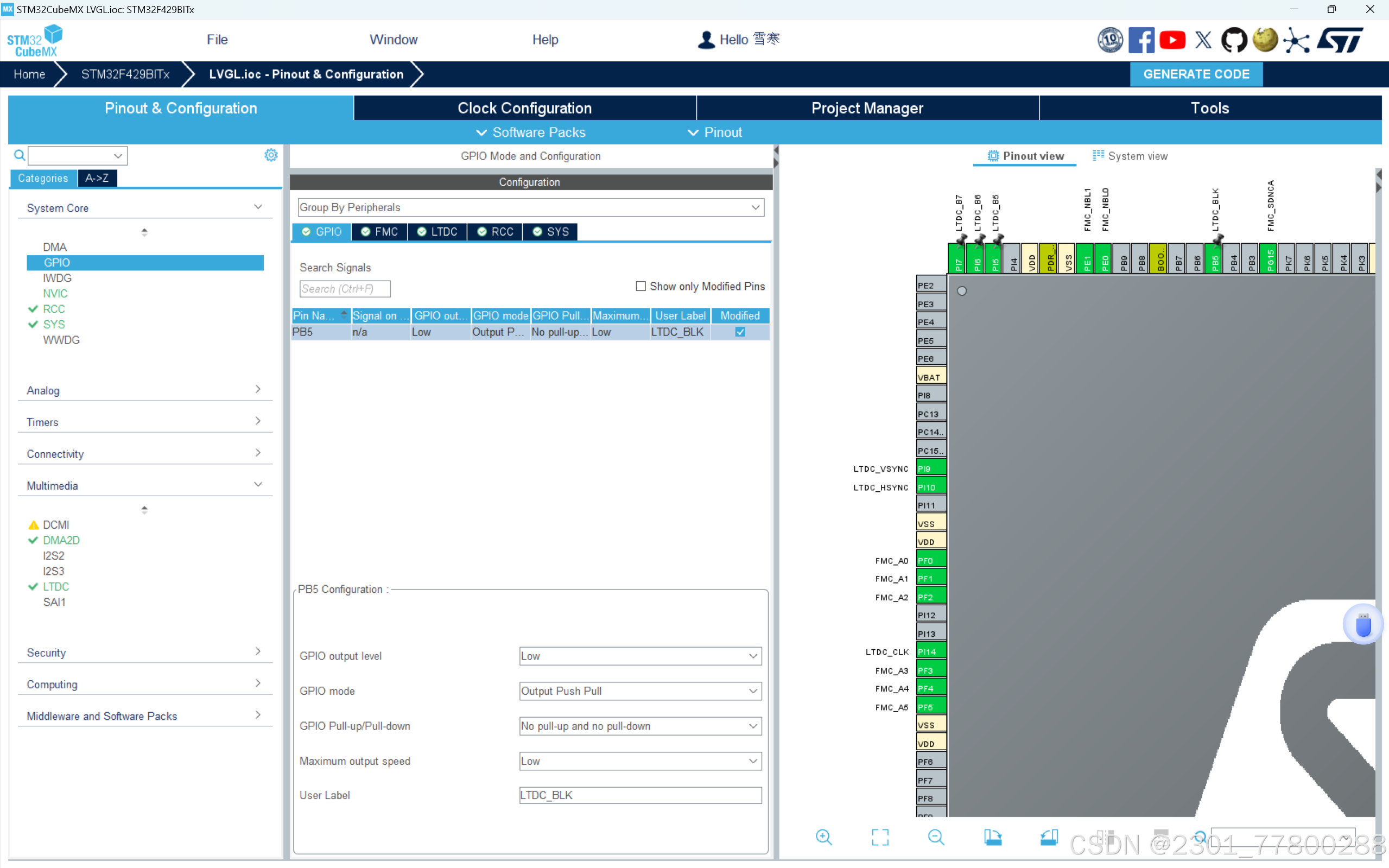Screen dimensions: 1389x868
Task: Rotate the chip counter-clockwise
Action: pos(1049,837)
